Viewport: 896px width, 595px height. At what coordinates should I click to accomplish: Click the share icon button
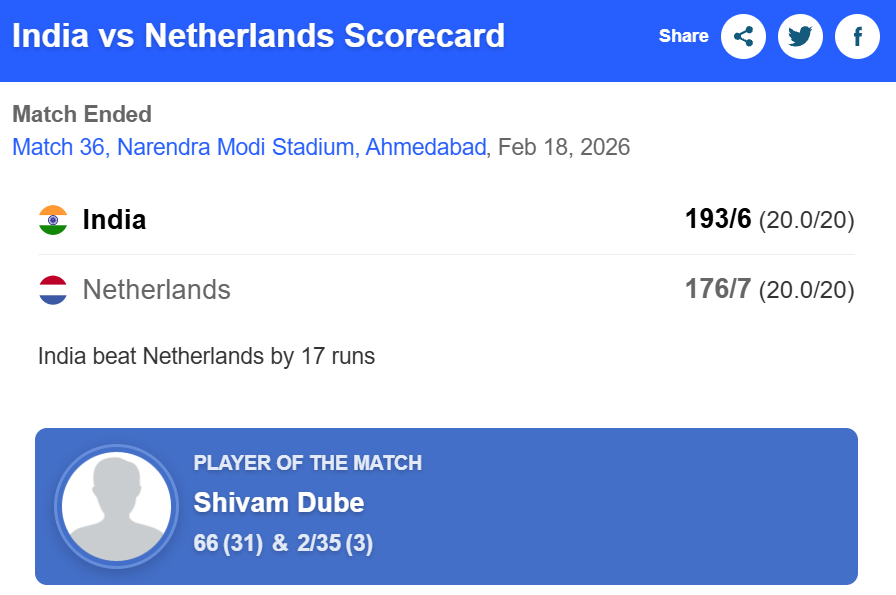point(743,37)
